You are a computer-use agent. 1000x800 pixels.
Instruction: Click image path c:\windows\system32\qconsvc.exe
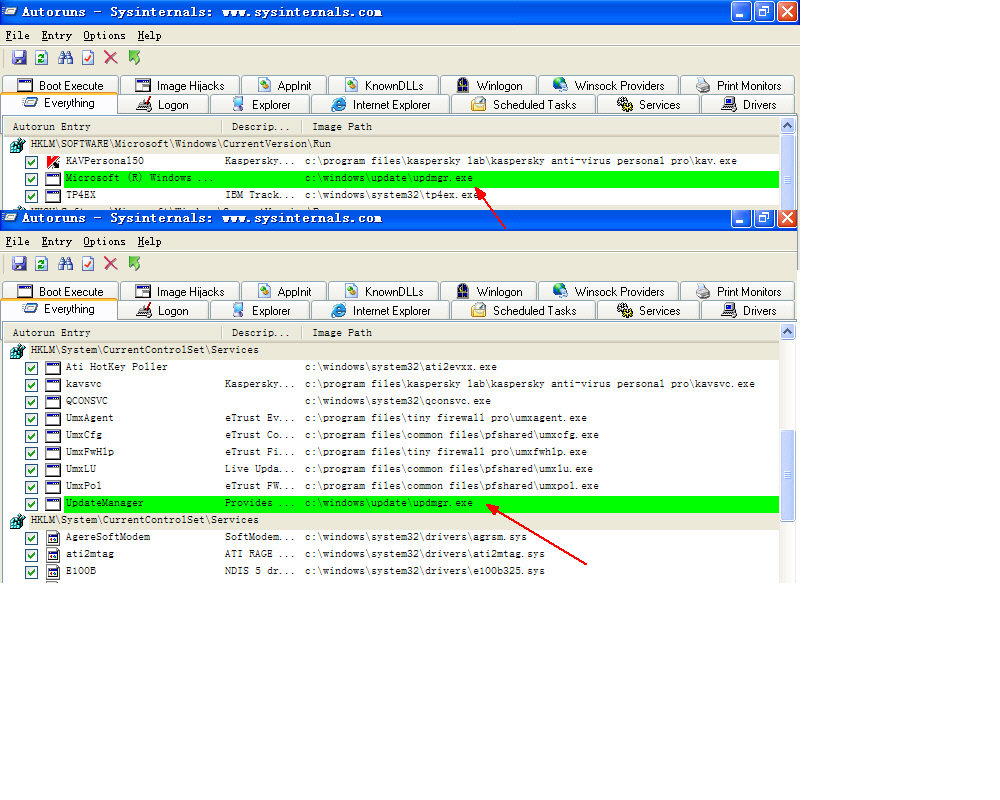tap(397, 401)
